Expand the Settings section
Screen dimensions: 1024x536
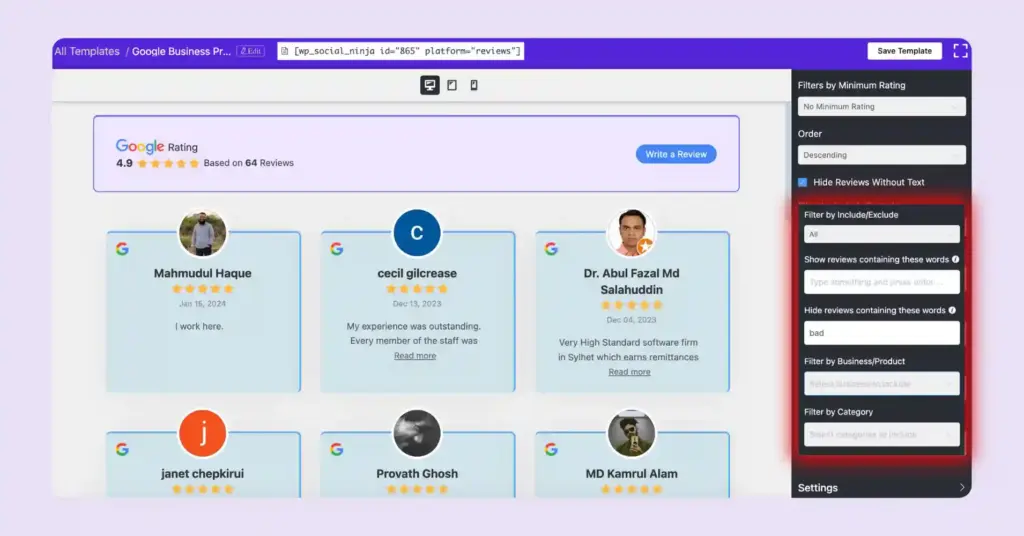point(881,488)
